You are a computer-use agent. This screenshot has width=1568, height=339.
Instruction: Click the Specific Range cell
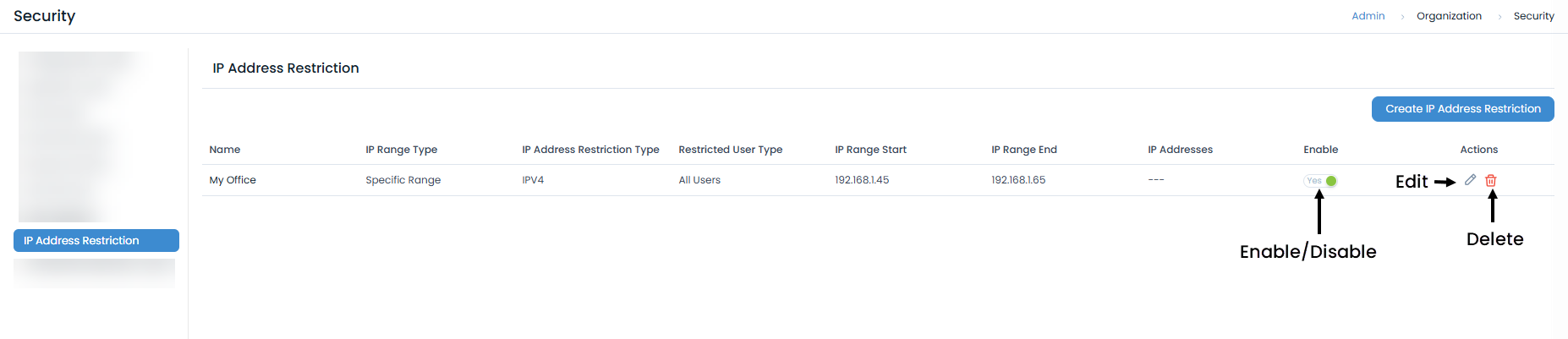point(403,180)
